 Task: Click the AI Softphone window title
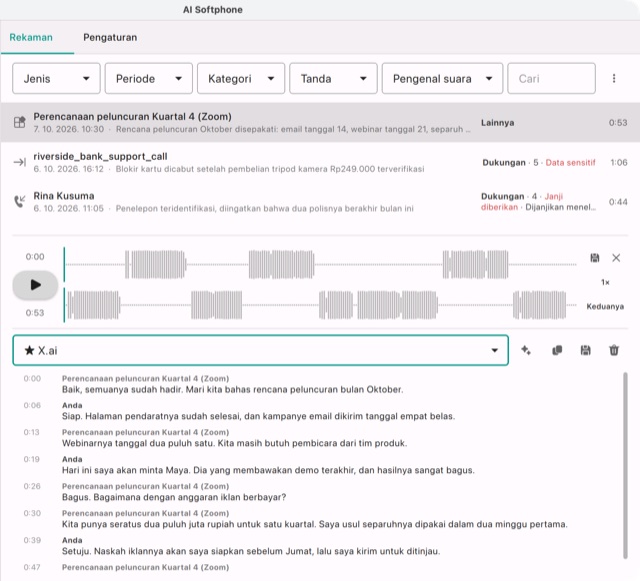213,10
